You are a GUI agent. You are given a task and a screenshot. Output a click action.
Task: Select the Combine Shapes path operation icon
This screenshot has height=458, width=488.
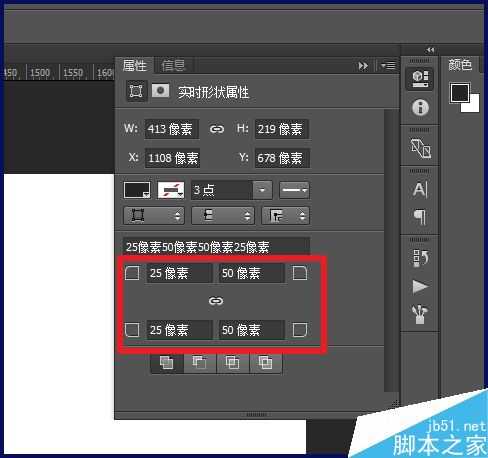point(167,363)
